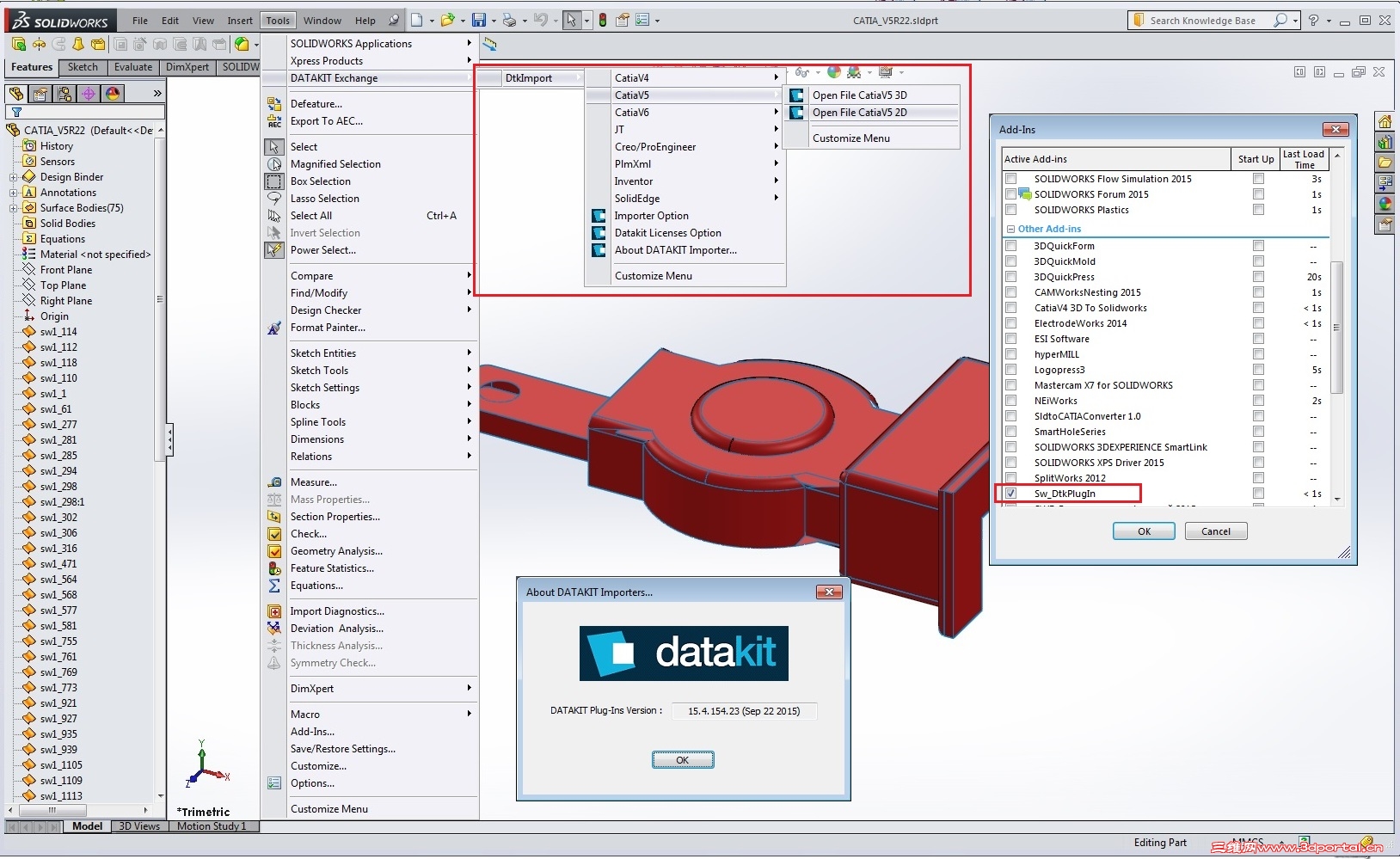Image resolution: width=1400 pixels, height=859 pixels.
Task: Check the 3DQuickForm add-in checkbox
Action: tap(1011, 246)
